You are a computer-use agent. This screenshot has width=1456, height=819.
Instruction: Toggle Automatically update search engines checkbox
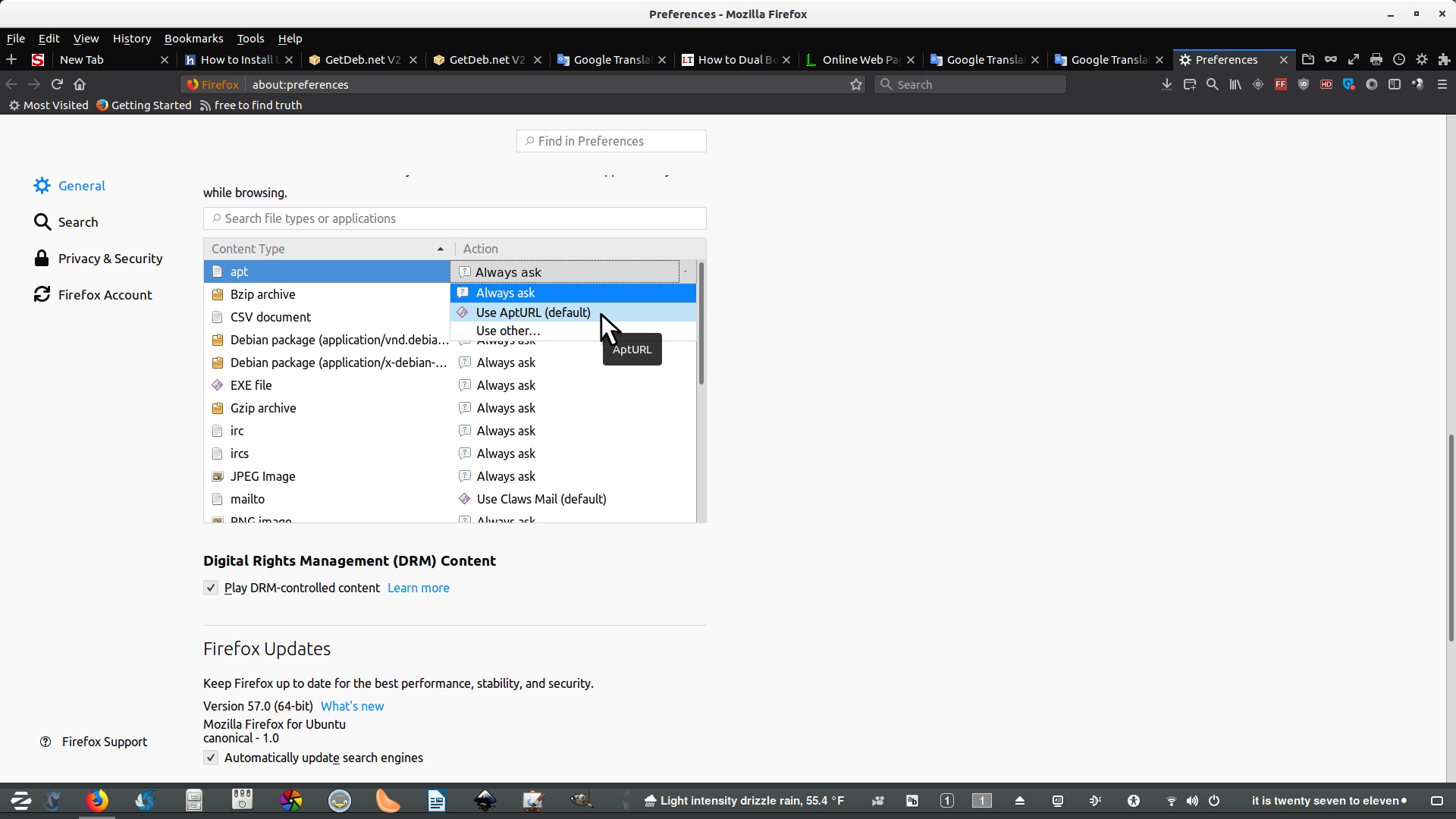(x=211, y=758)
